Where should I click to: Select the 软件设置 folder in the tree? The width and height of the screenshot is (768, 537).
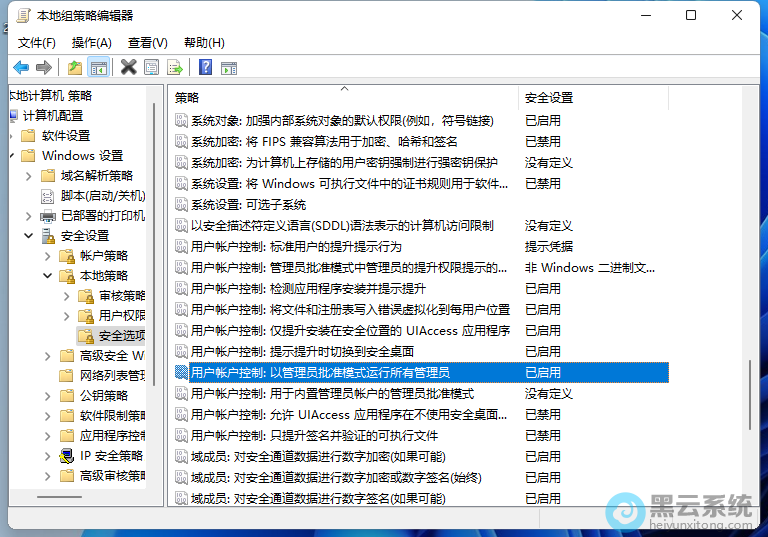(x=66, y=136)
